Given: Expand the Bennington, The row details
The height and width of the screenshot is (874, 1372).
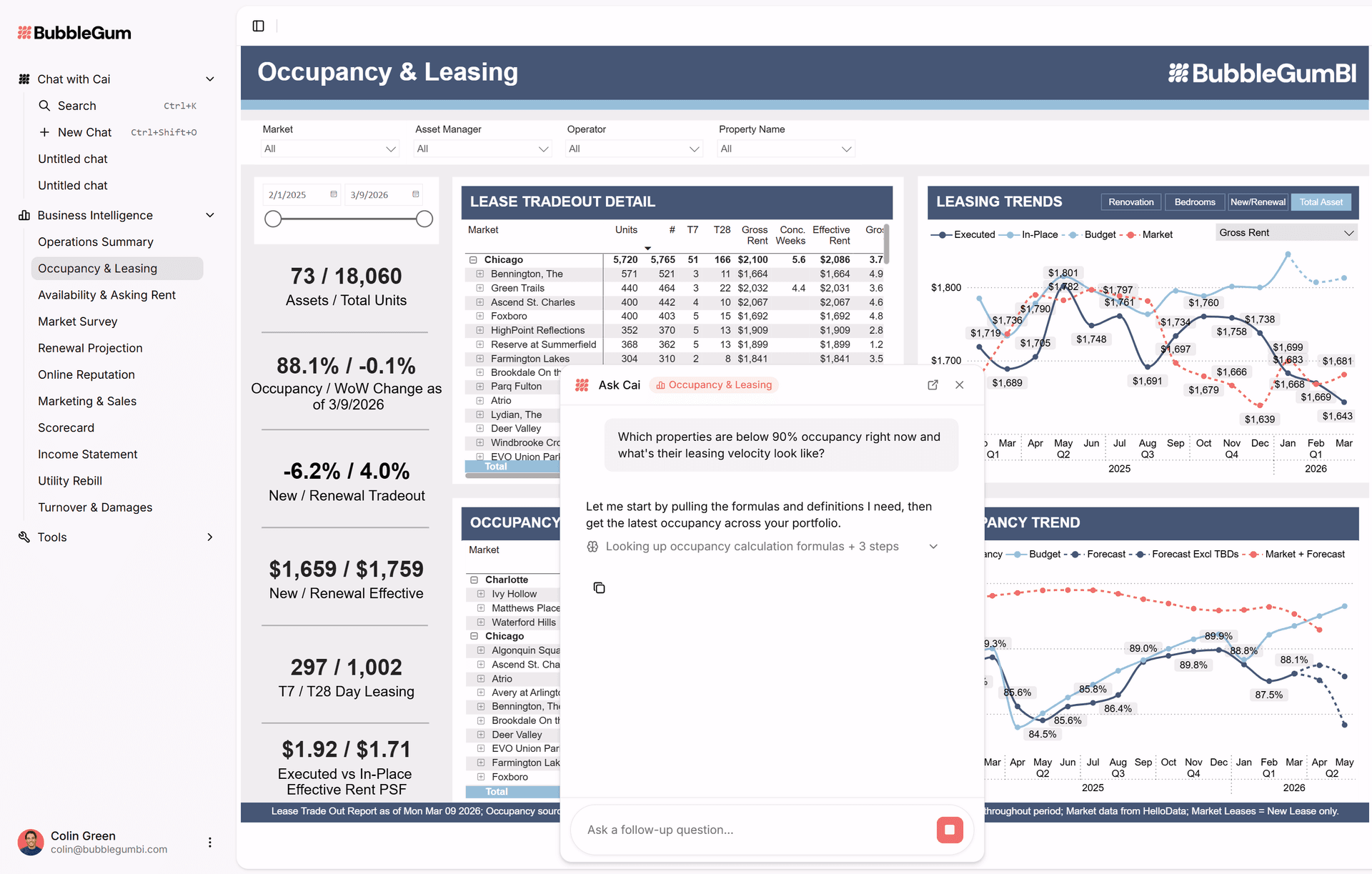Looking at the screenshot, I should (x=479, y=274).
